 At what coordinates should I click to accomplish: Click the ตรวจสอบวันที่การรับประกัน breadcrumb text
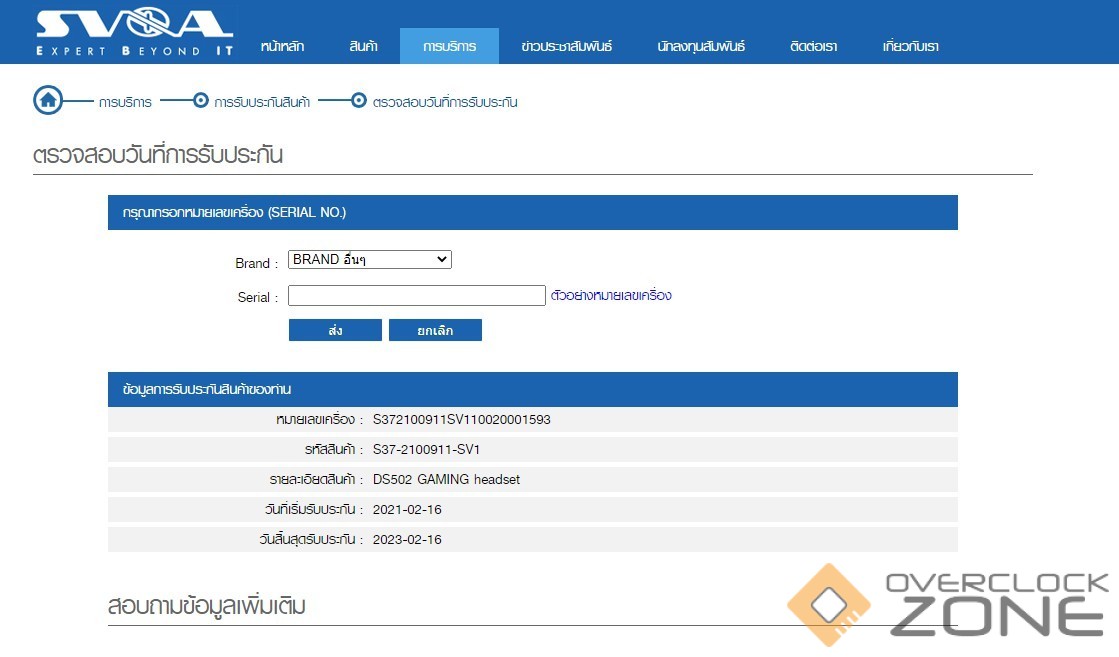click(445, 102)
